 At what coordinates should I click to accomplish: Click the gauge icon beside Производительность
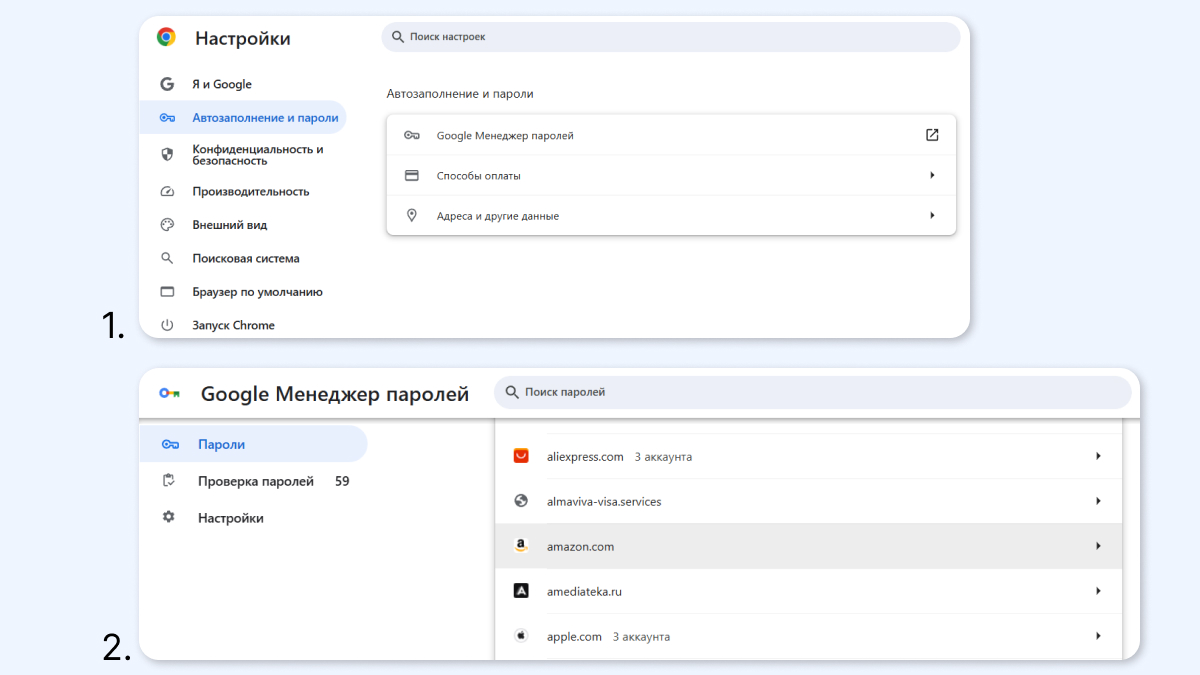(167, 191)
